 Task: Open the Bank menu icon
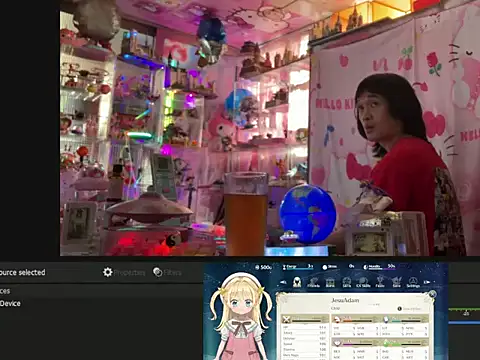[x=330, y=282]
